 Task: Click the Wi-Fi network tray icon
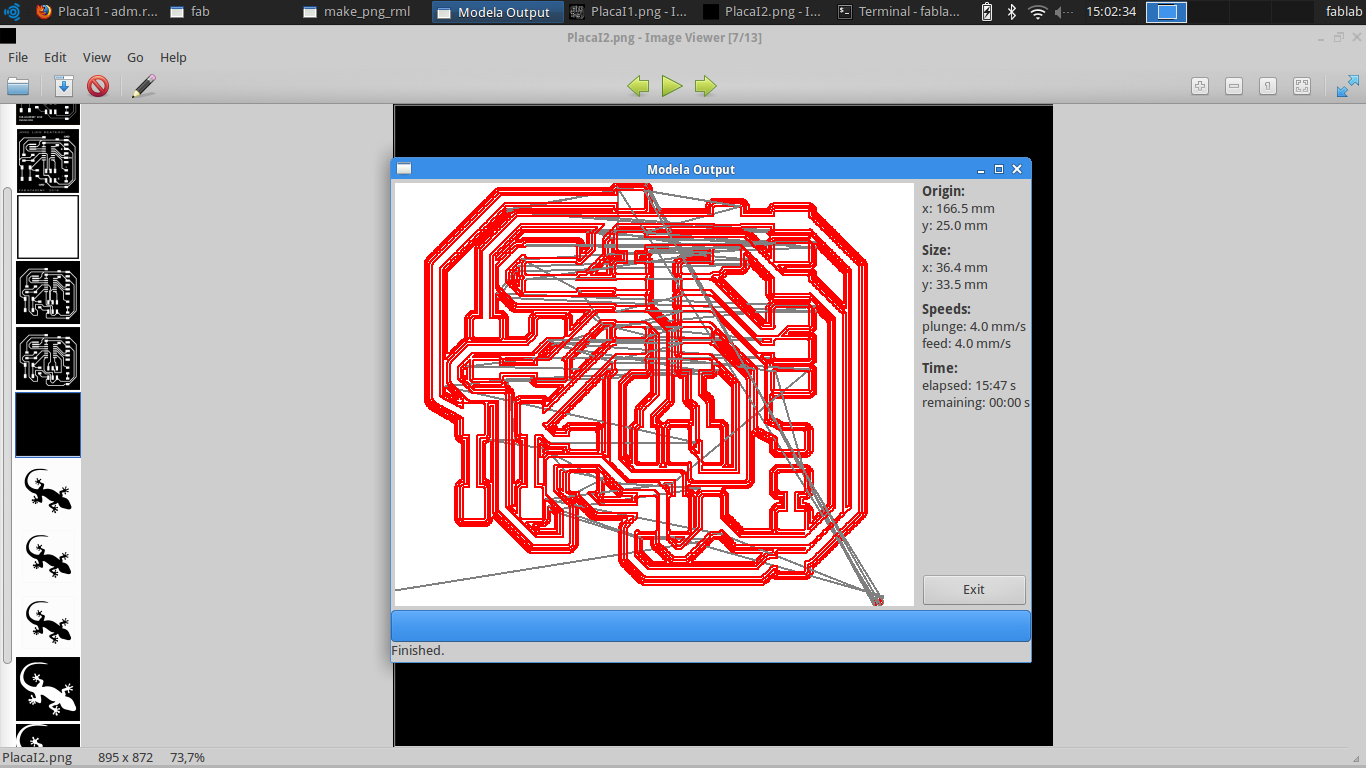1037,12
